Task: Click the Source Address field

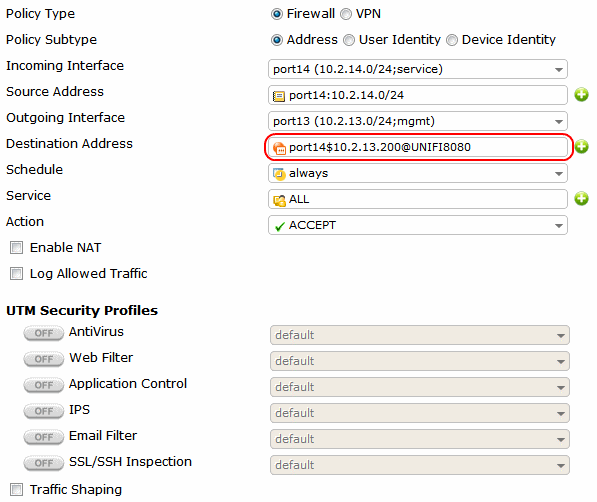Action: tap(418, 95)
